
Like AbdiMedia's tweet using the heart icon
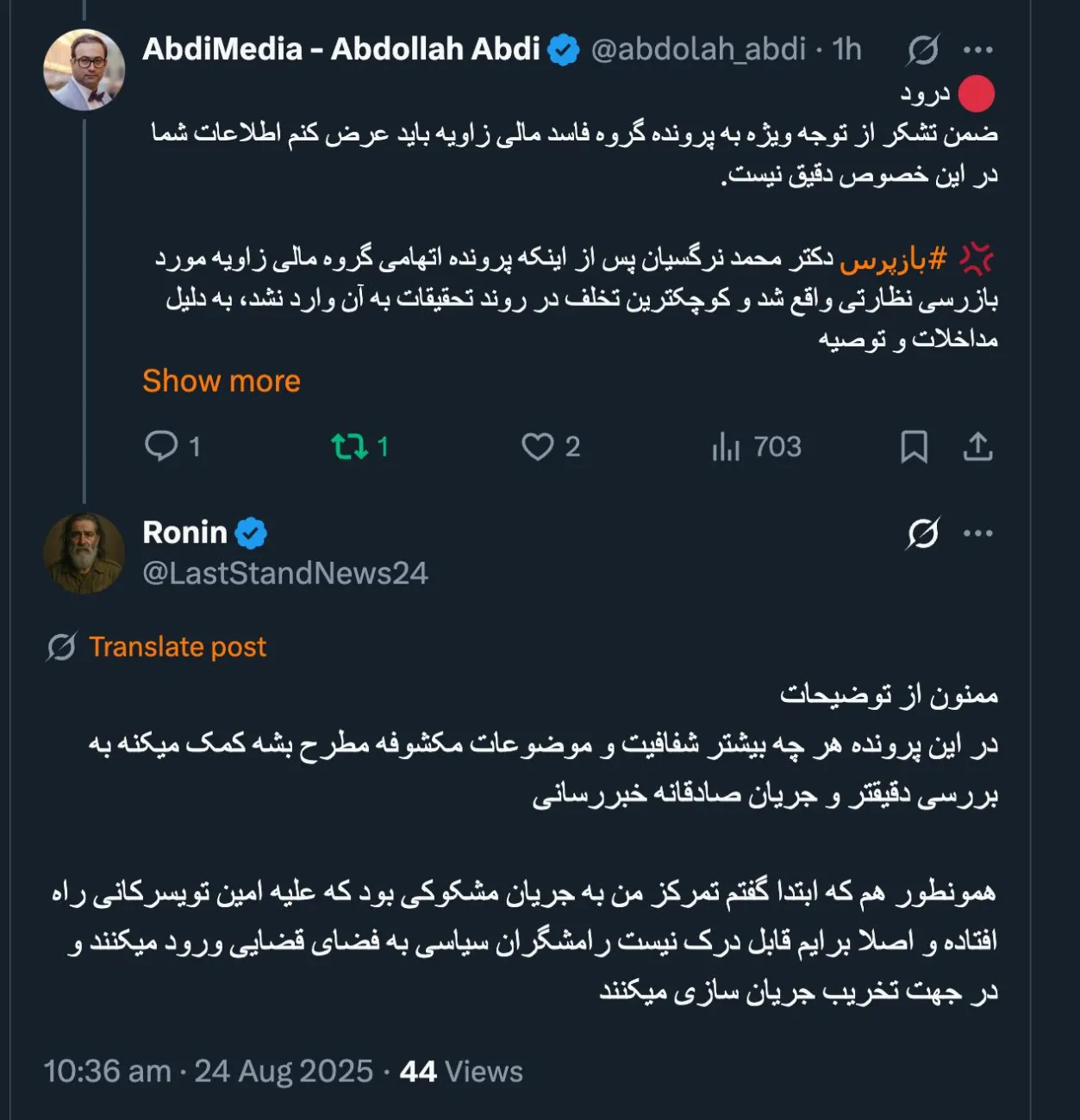[539, 446]
